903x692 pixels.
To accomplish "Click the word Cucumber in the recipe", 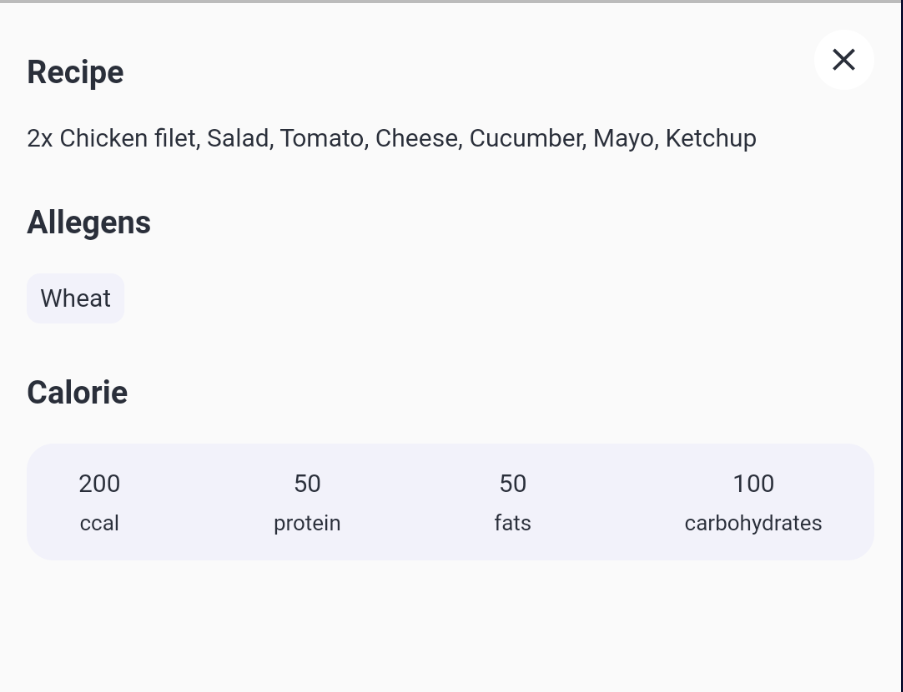I will coord(528,139).
